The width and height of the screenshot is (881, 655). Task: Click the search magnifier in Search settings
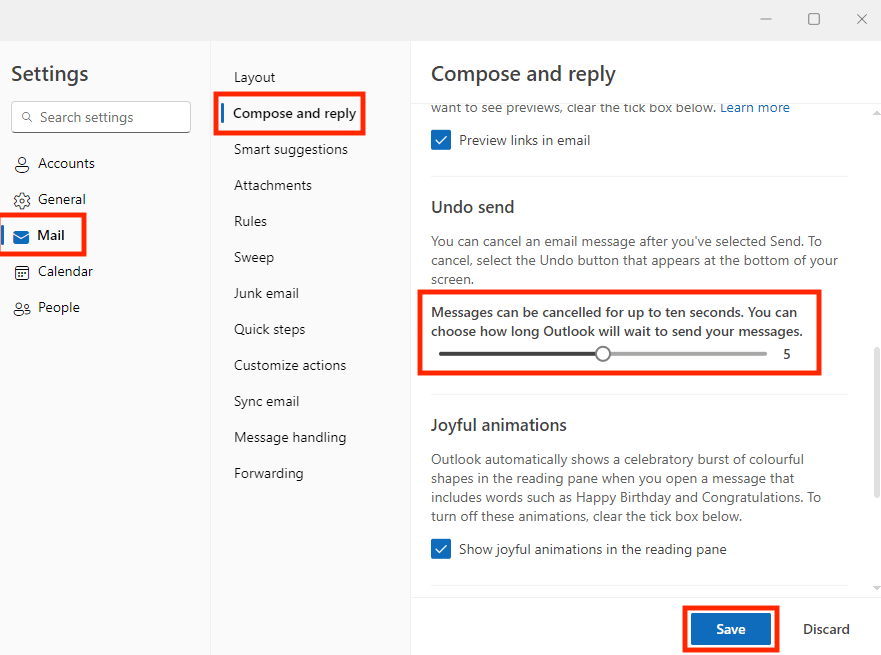pos(27,117)
